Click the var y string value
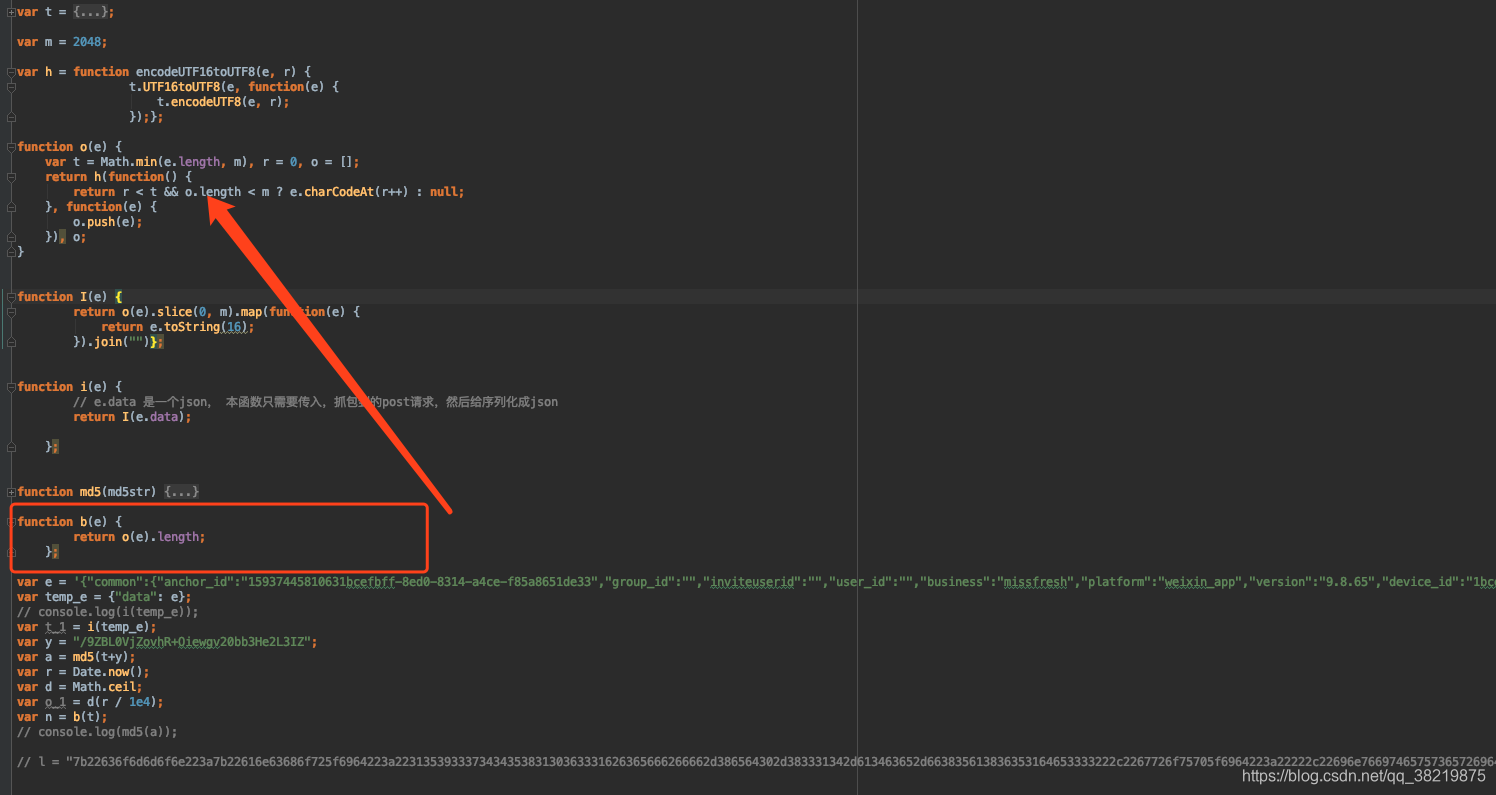 click(191, 642)
